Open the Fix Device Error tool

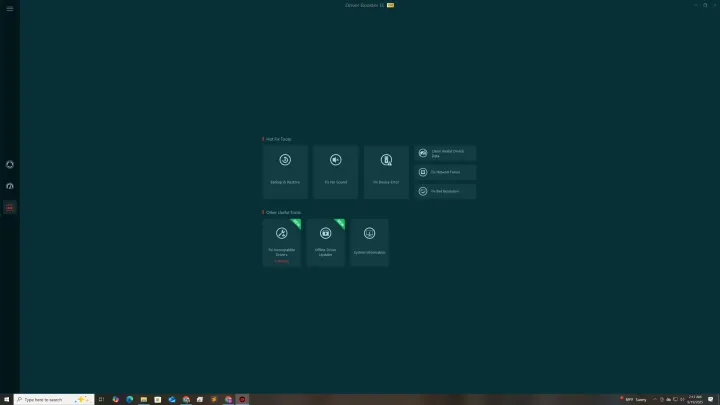click(386, 171)
